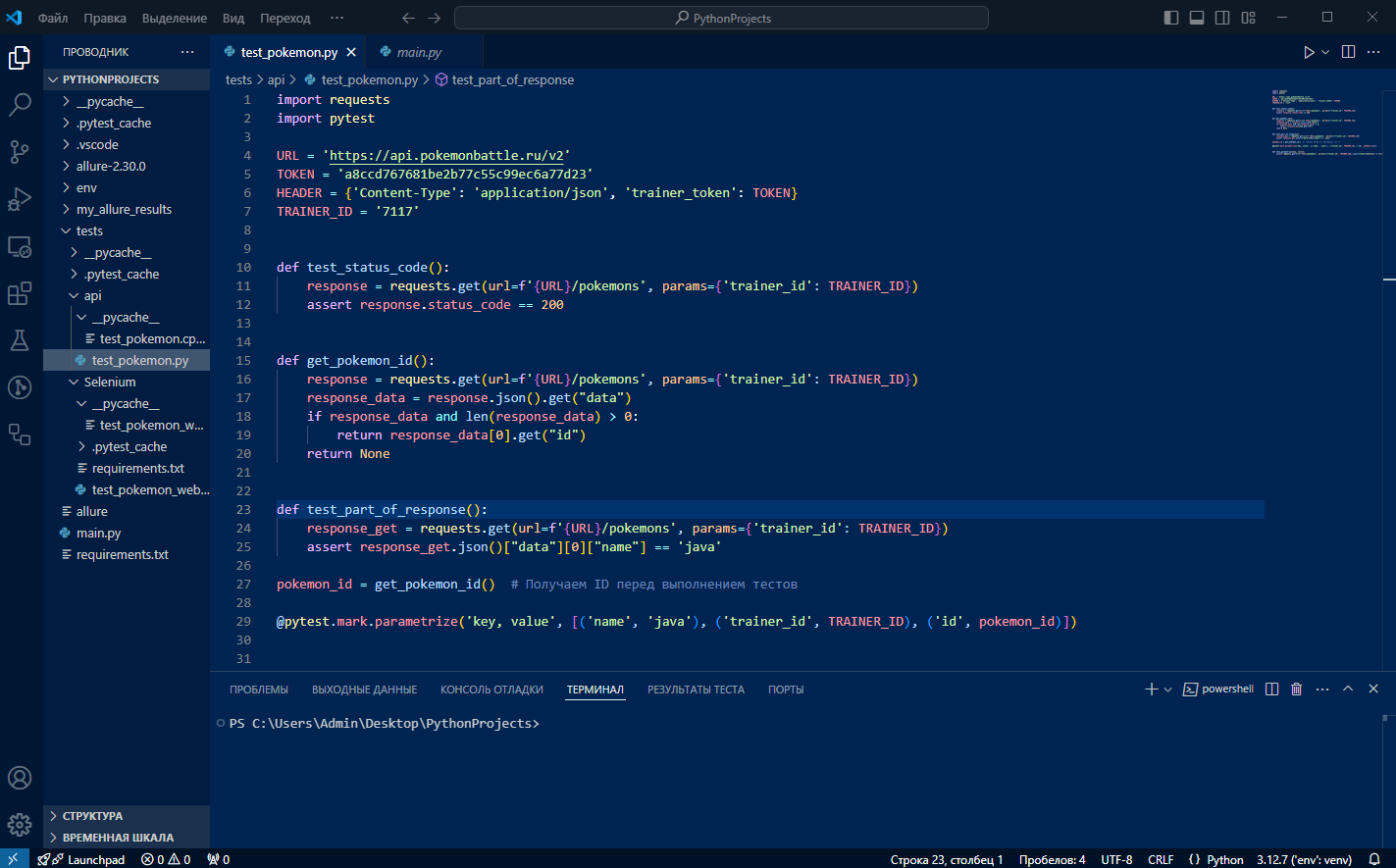Kill terminal with trash icon

click(1297, 689)
